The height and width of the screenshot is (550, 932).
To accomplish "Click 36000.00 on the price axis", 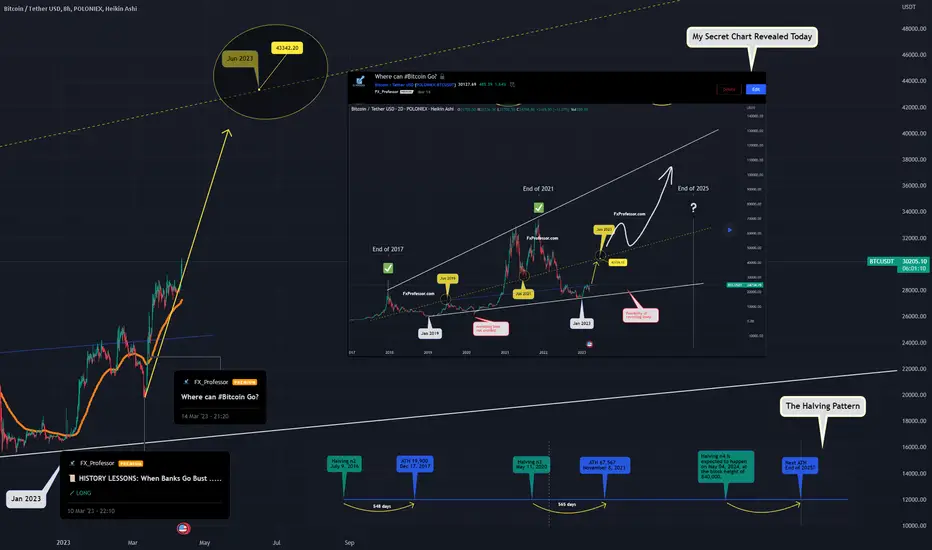I will pos(914,186).
